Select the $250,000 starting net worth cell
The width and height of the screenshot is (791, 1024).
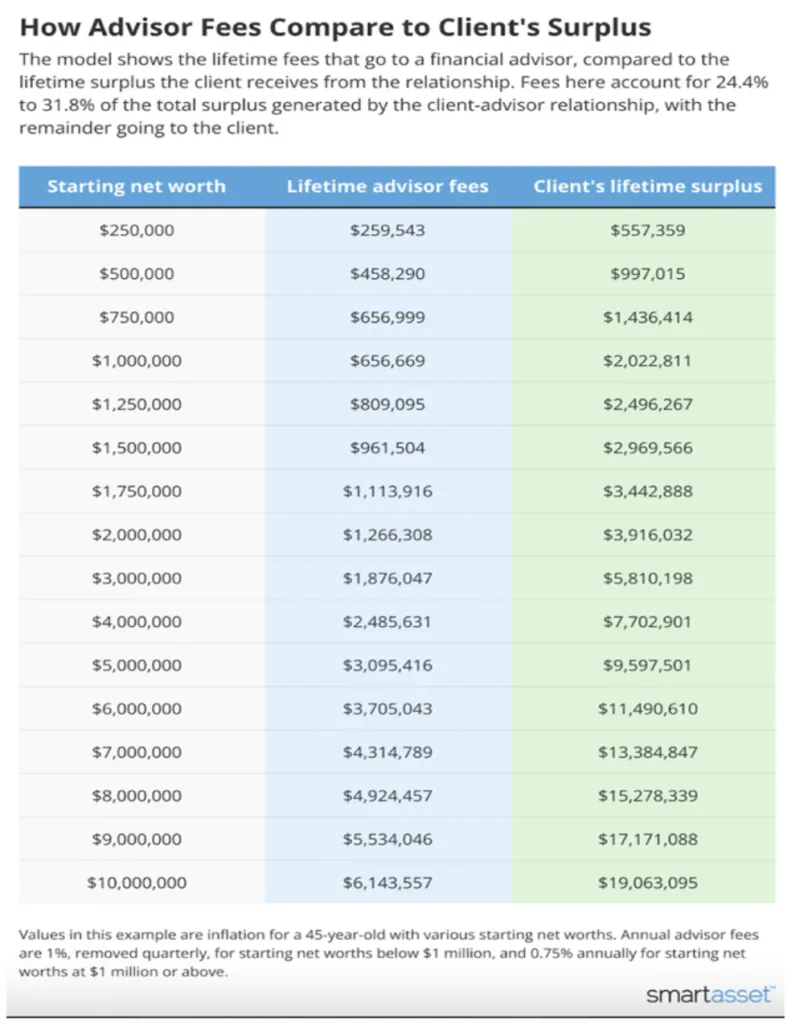(137, 230)
